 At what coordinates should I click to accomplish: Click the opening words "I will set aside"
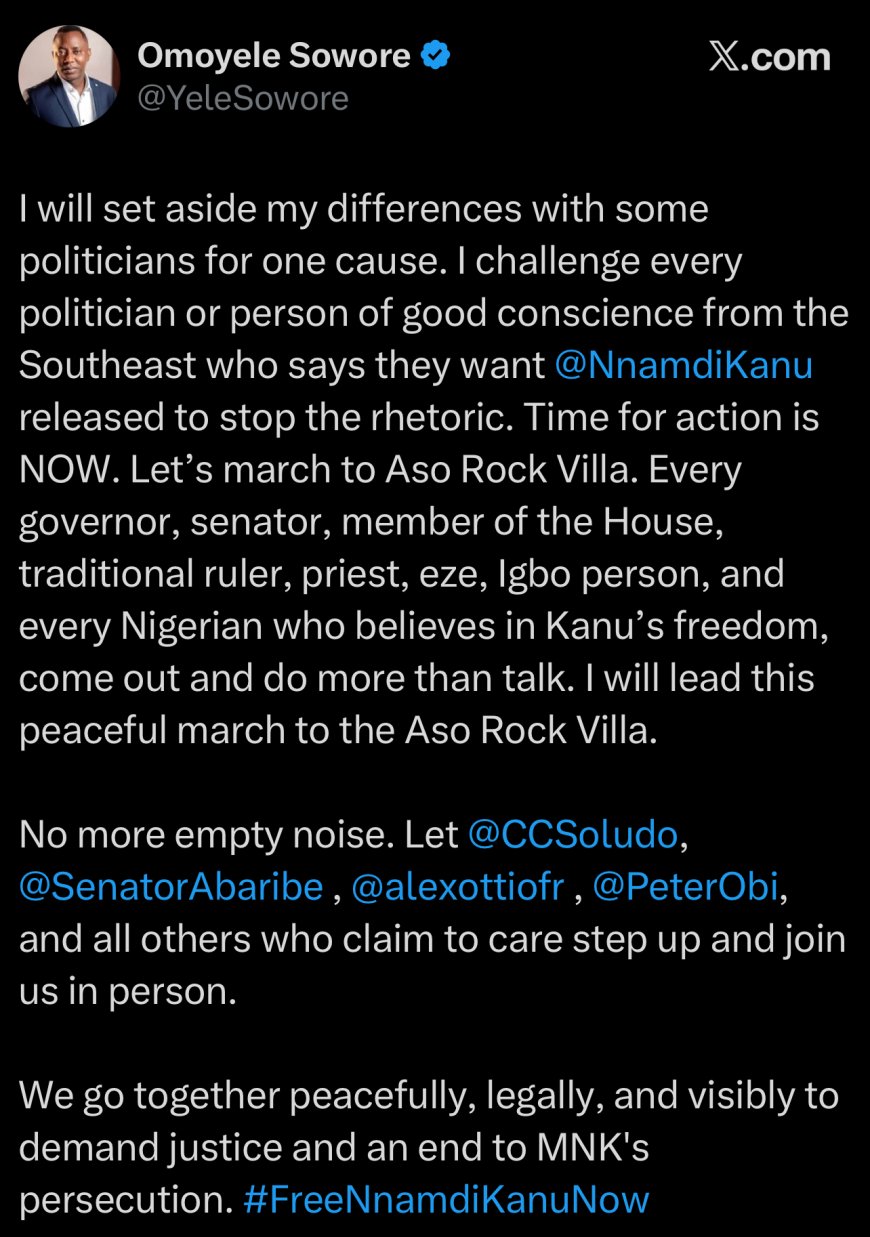coord(125,209)
